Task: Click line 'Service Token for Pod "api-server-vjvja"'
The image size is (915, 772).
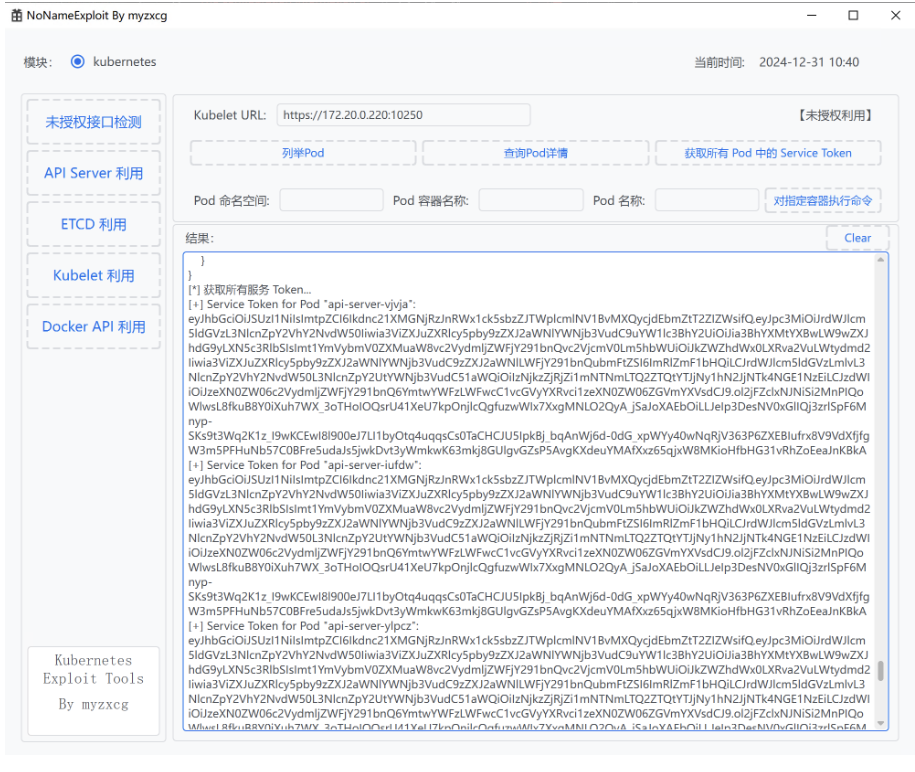Action: click(302, 304)
